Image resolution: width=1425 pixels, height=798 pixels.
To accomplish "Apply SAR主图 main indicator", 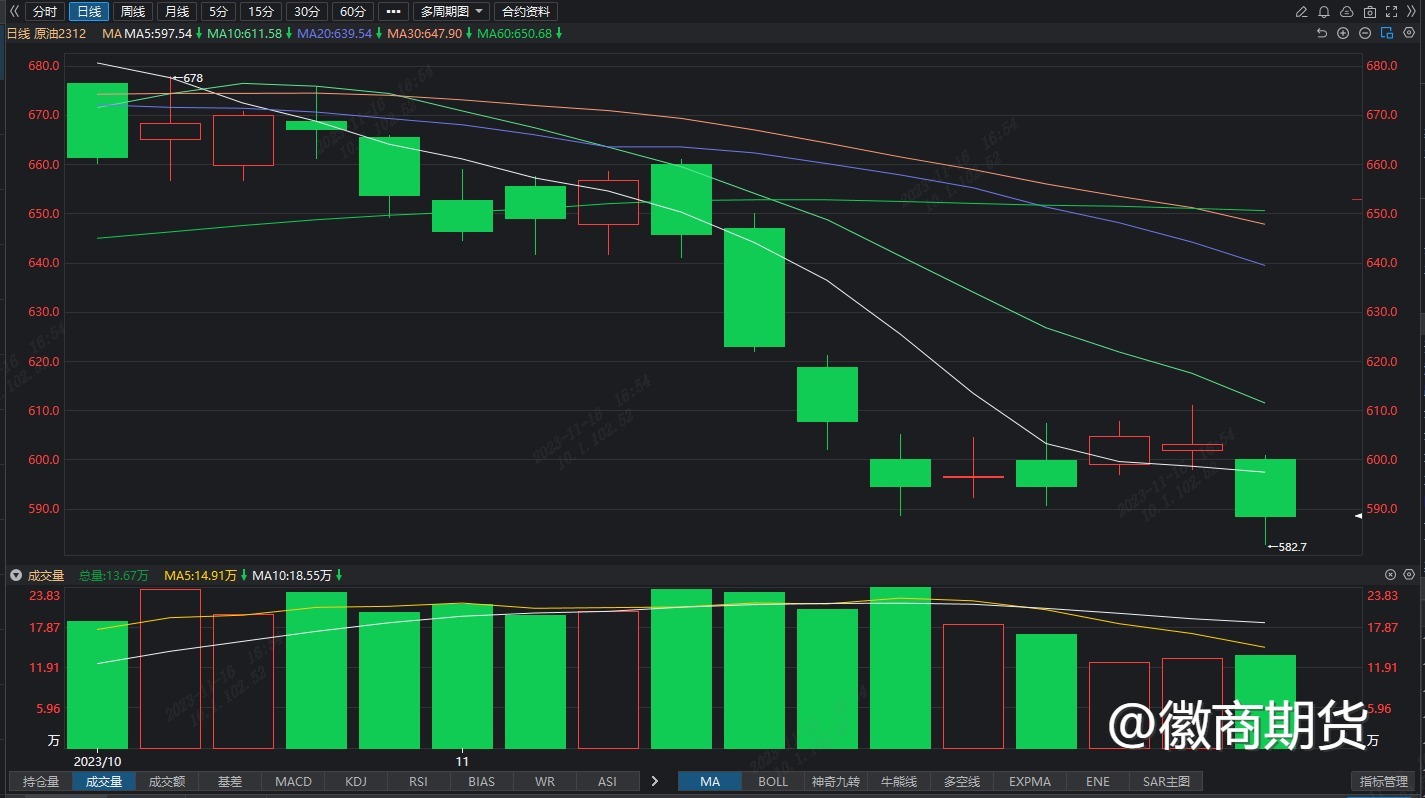I will tap(1166, 781).
